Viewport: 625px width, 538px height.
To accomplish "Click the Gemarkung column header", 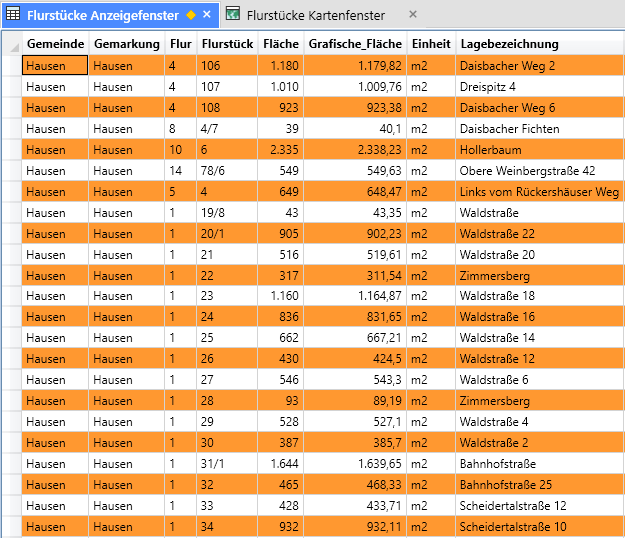I will (x=126, y=44).
